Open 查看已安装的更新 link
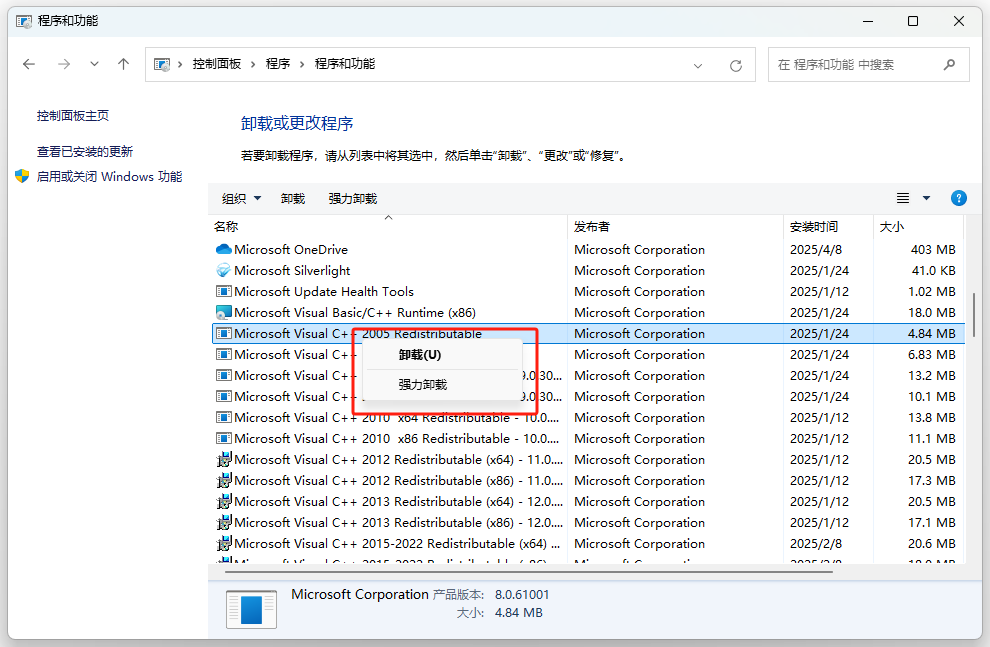Viewport: 990px width, 647px height. 85,151
